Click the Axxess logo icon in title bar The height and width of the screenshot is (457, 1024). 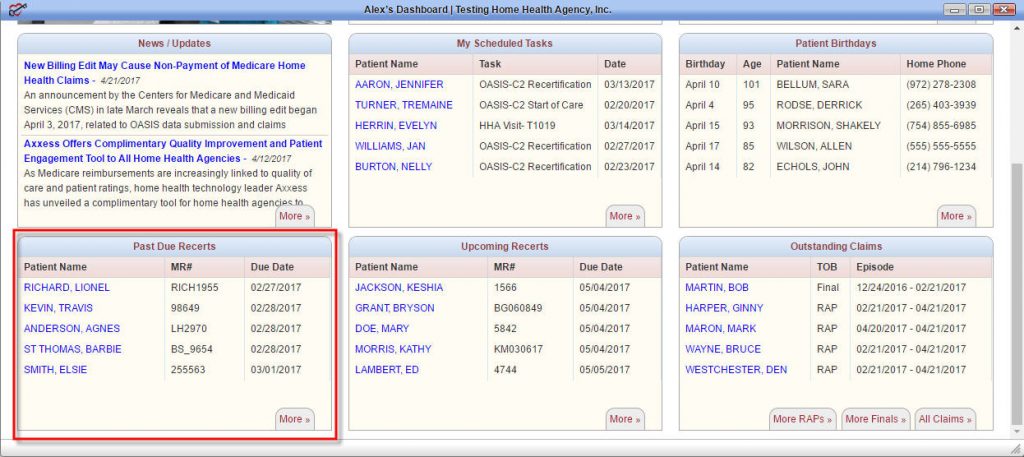[12, 10]
